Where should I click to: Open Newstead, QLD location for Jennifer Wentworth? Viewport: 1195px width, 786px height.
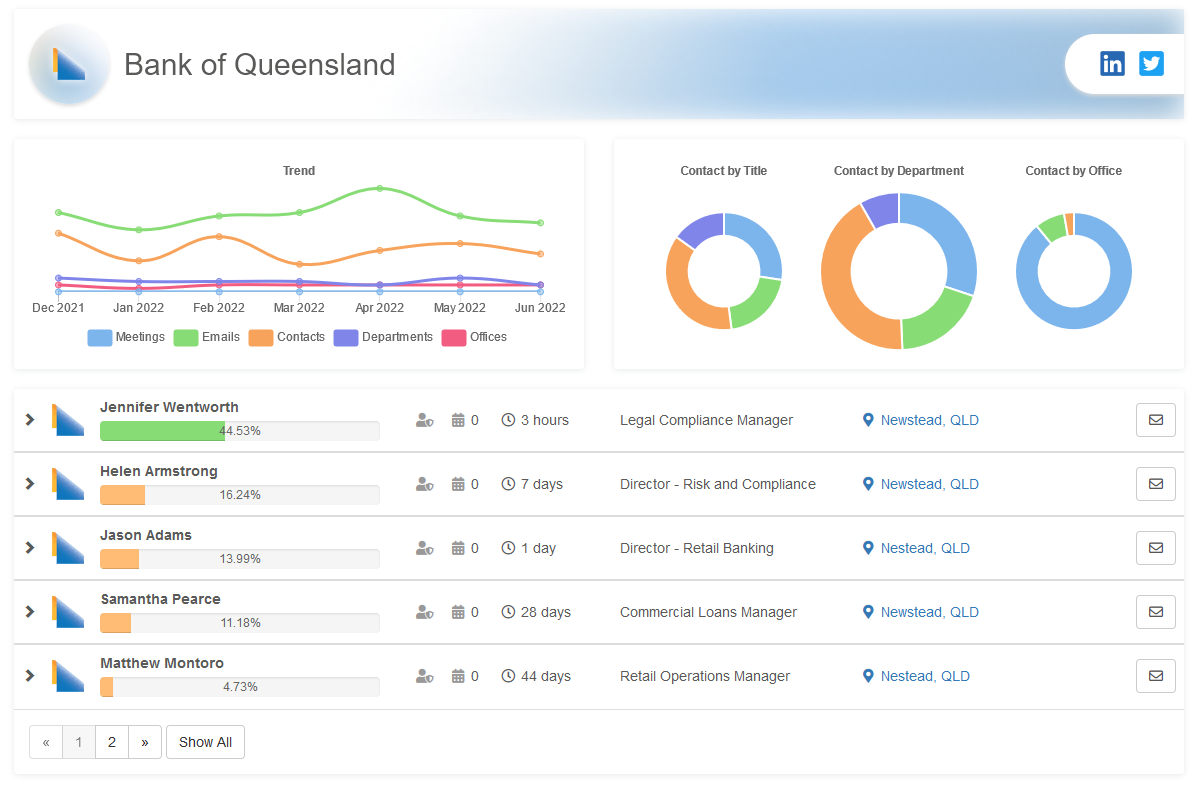921,420
